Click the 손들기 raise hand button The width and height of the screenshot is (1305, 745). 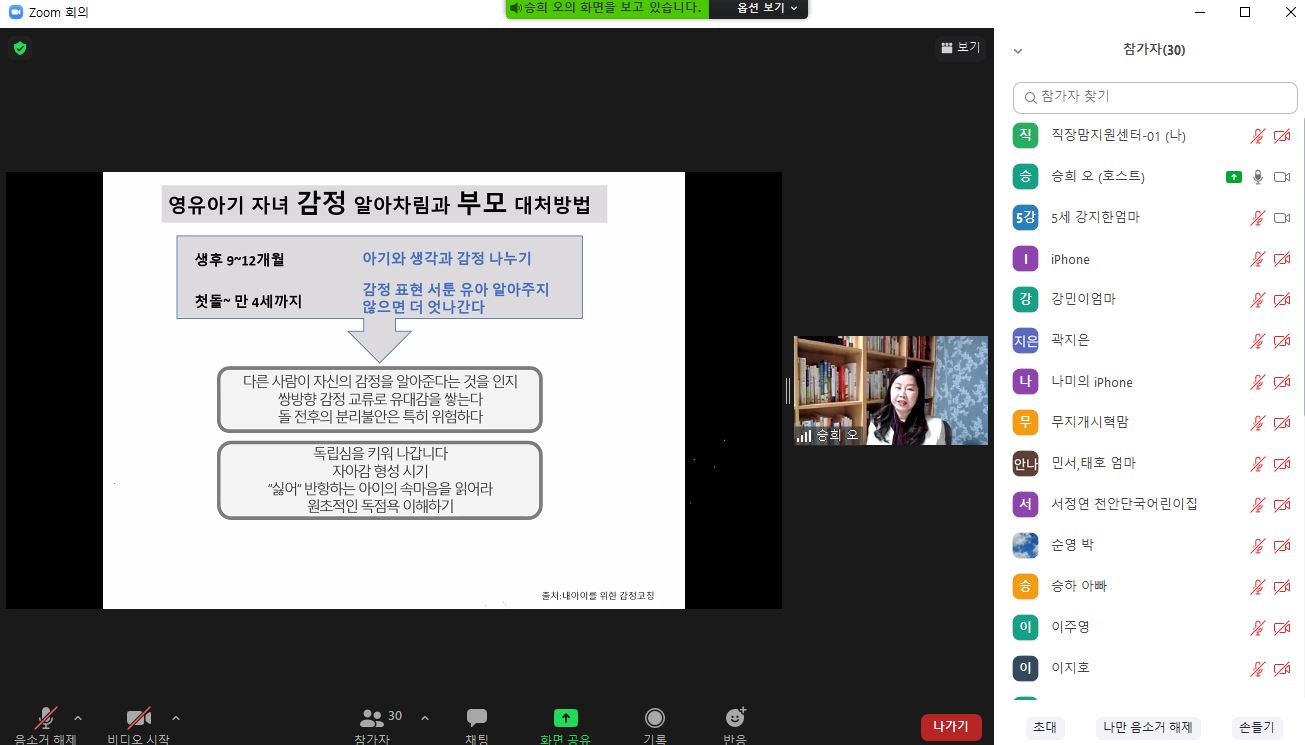pos(1256,727)
